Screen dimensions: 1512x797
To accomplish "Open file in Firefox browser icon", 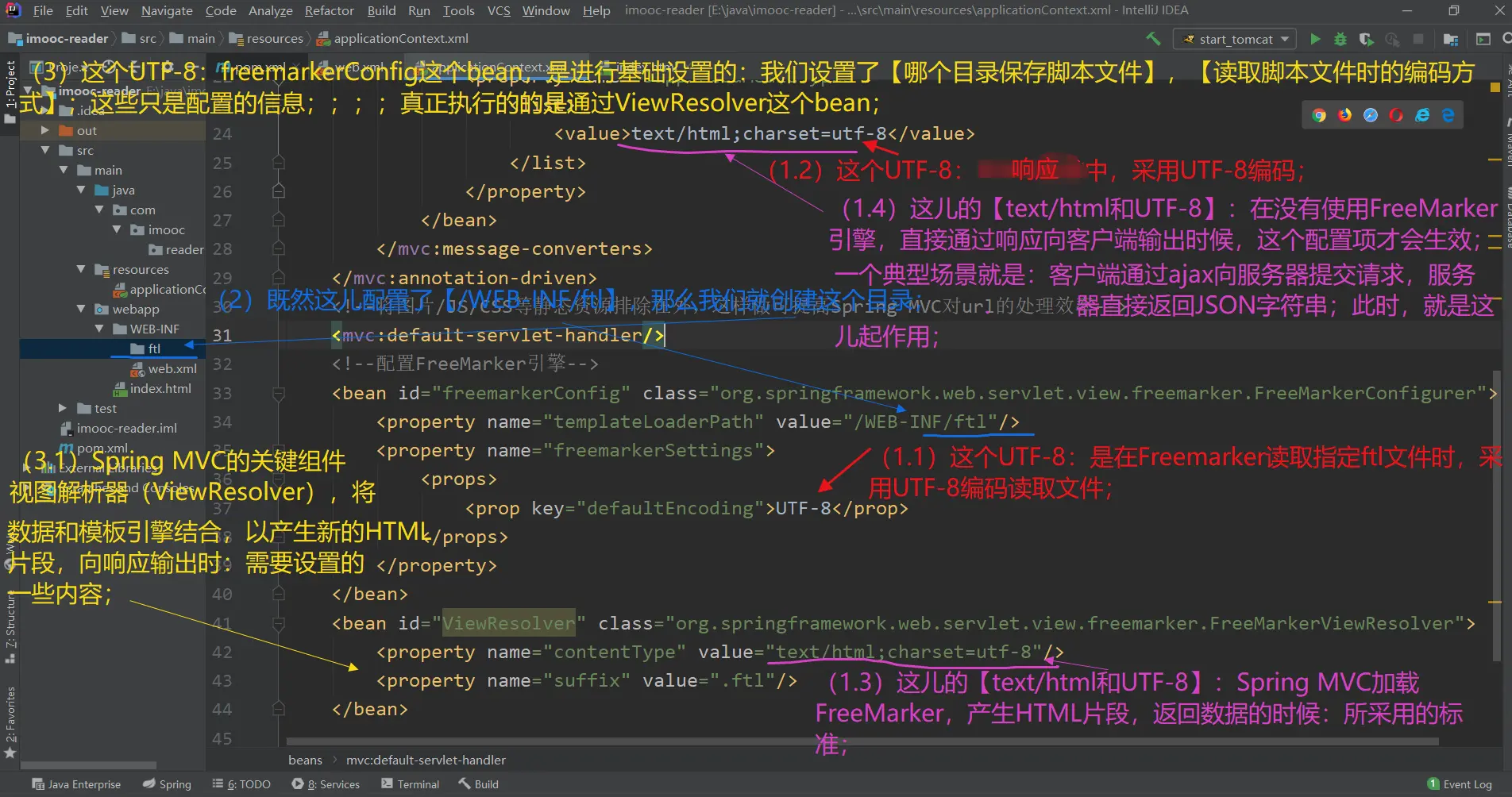I will click(1344, 115).
